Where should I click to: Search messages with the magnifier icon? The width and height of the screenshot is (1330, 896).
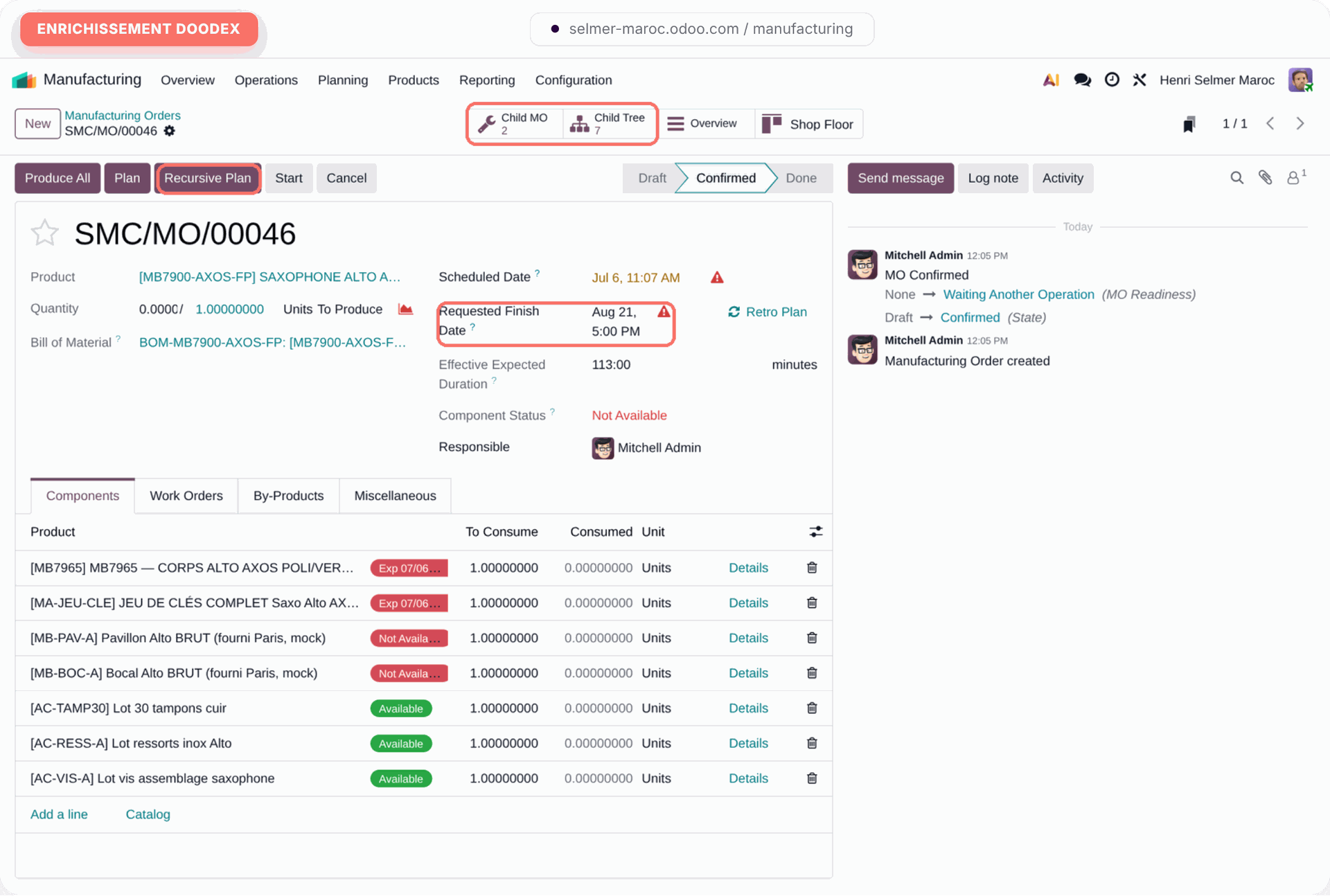click(x=1236, y=178)
